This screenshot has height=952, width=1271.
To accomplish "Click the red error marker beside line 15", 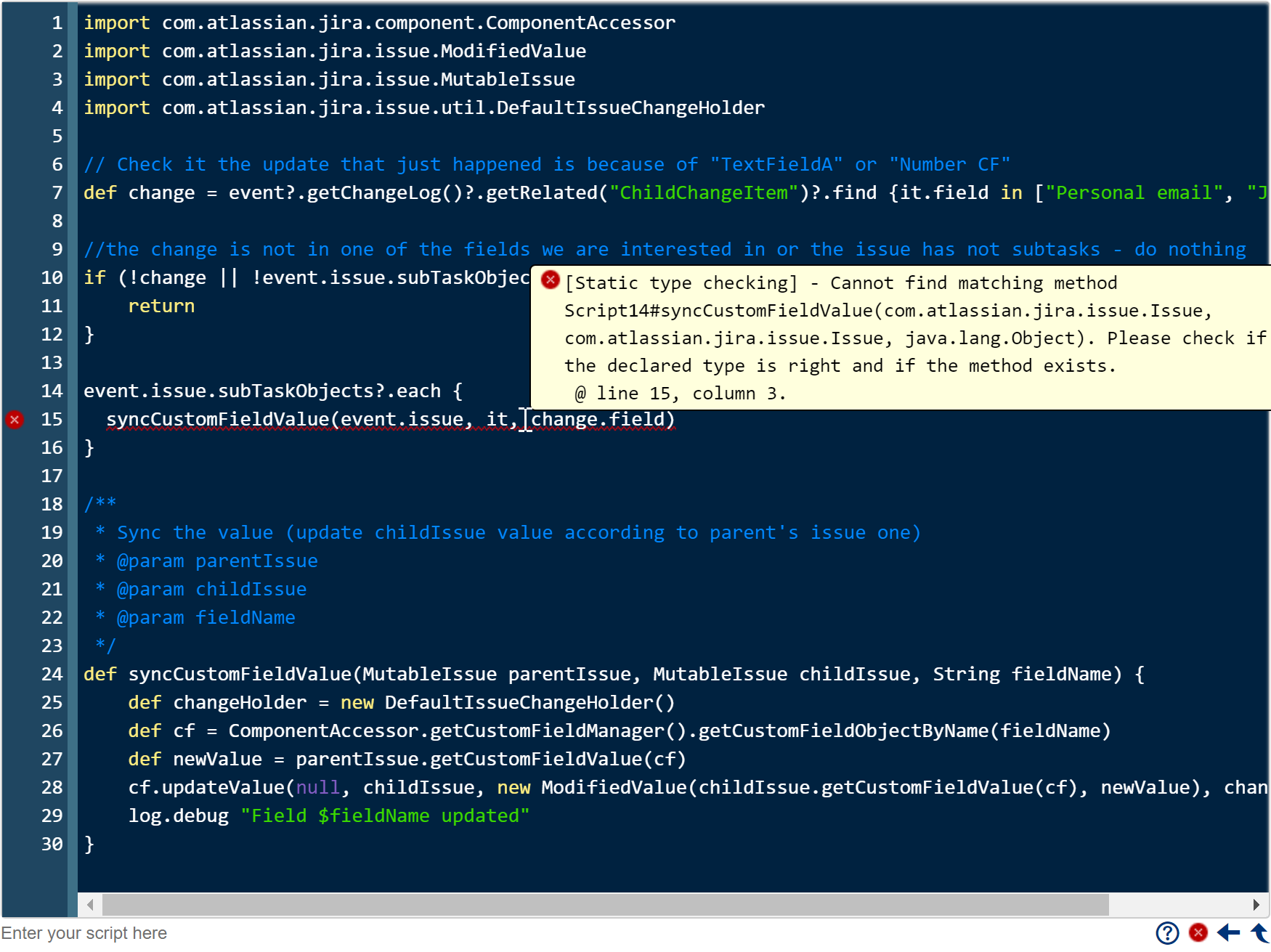I will click(x=15, y=419).
